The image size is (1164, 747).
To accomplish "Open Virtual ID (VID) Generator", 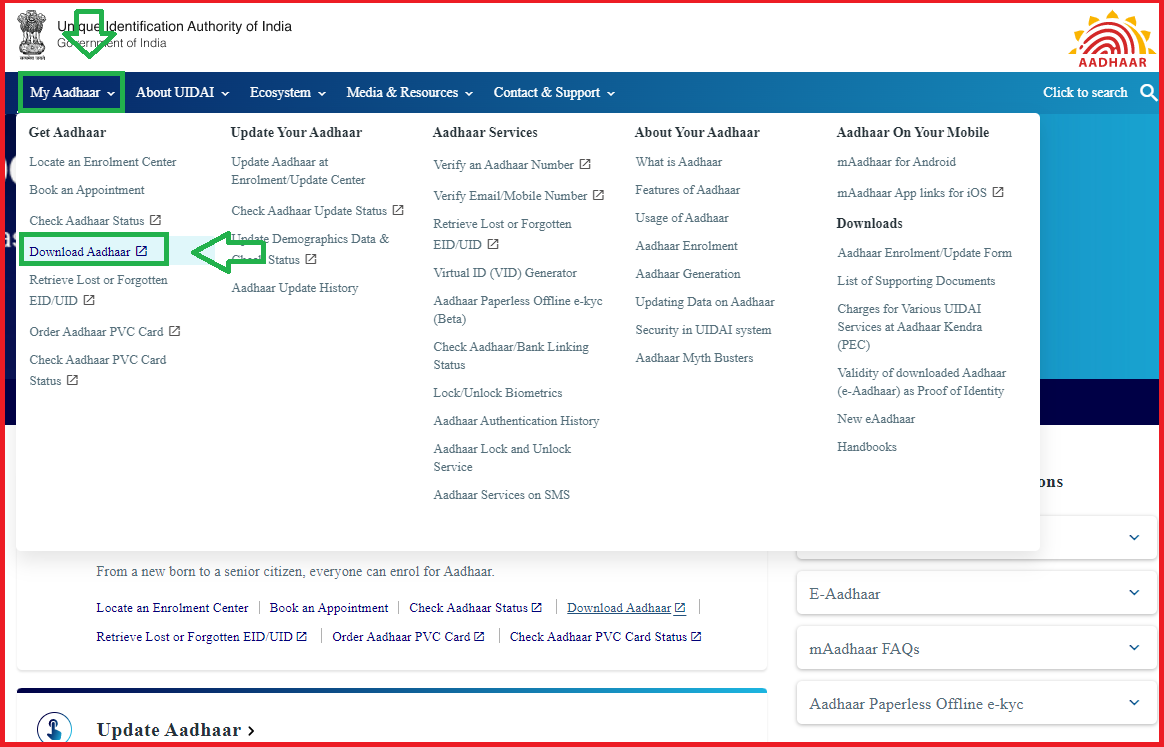I will click(505, 273).
